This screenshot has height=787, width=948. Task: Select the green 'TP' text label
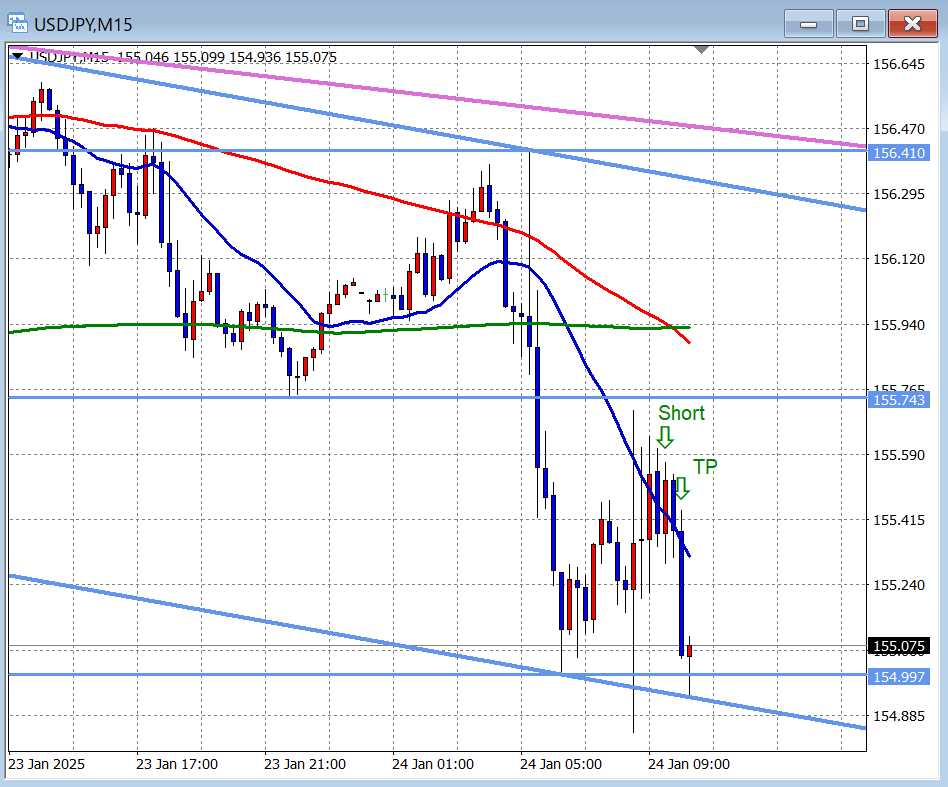point(705,466)
